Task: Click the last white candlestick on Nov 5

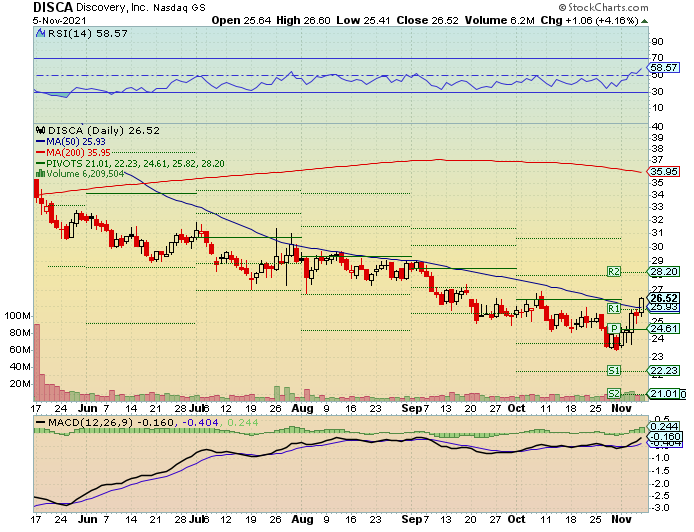Action: point(642,306)
